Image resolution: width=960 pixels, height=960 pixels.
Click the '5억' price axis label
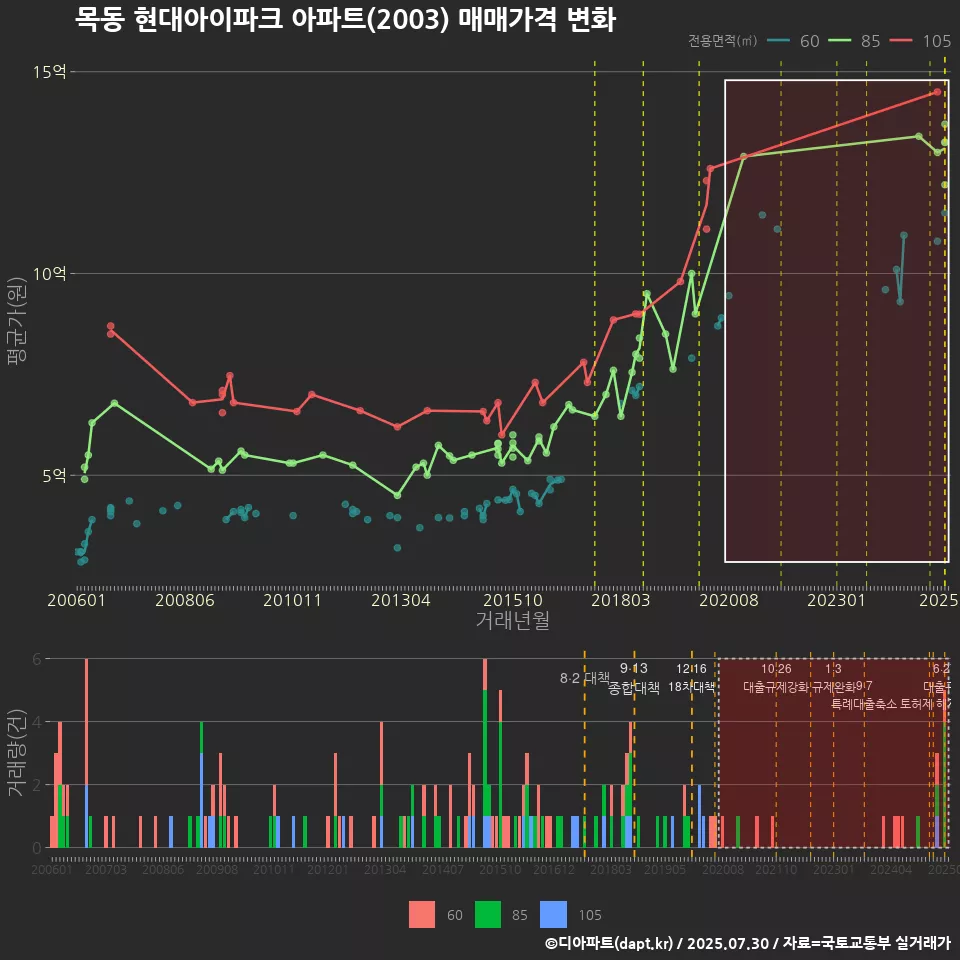[x=54, y=476]
